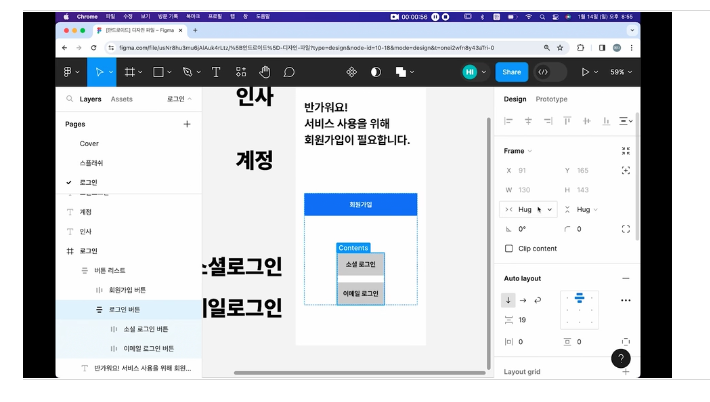Open the Cover page

pos(89,144)
